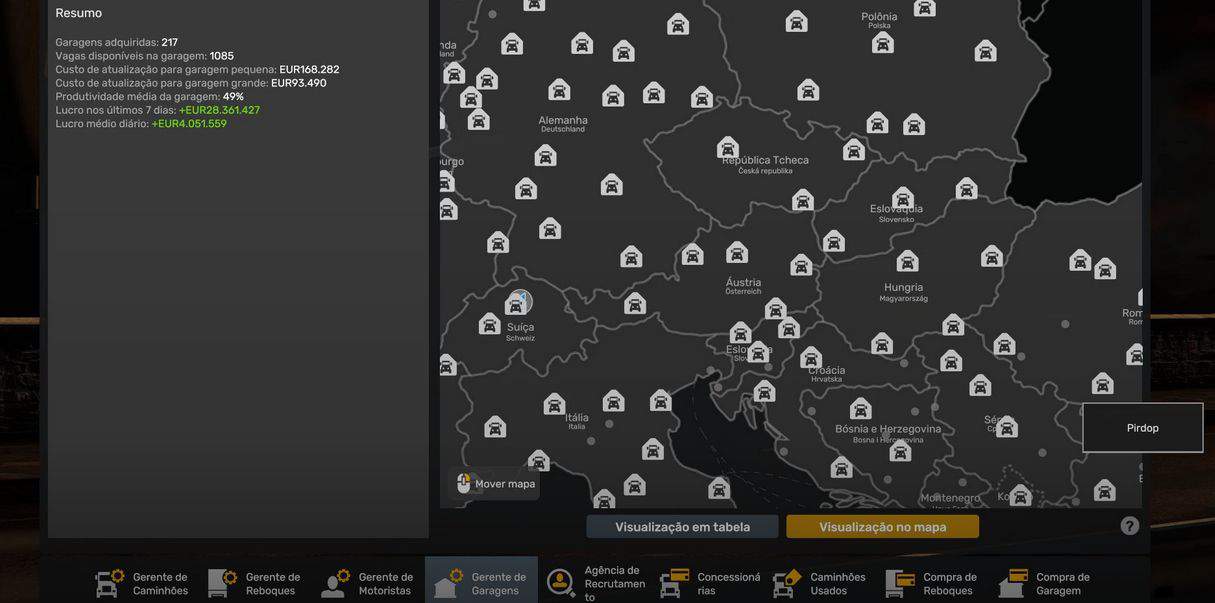The image size is (1215, 603).
Task: Go to Concessionárias truck dealer
Action: tap(710, 583)
